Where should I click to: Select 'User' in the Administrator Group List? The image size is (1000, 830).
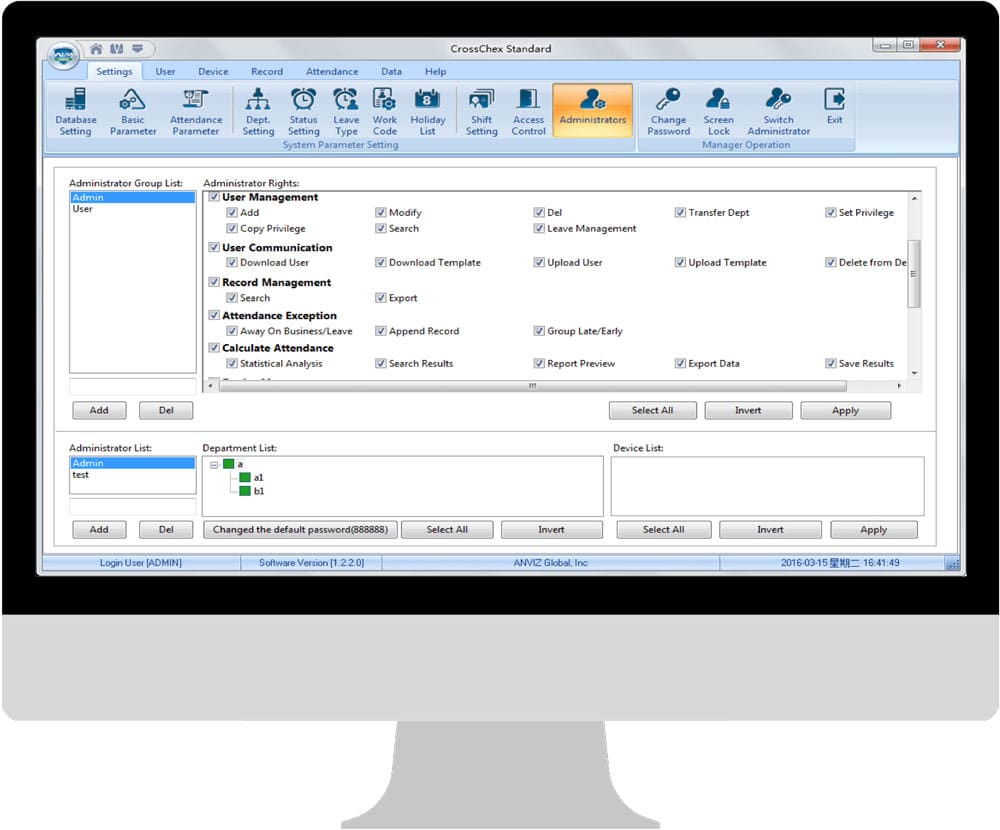(x=132, y=209)
